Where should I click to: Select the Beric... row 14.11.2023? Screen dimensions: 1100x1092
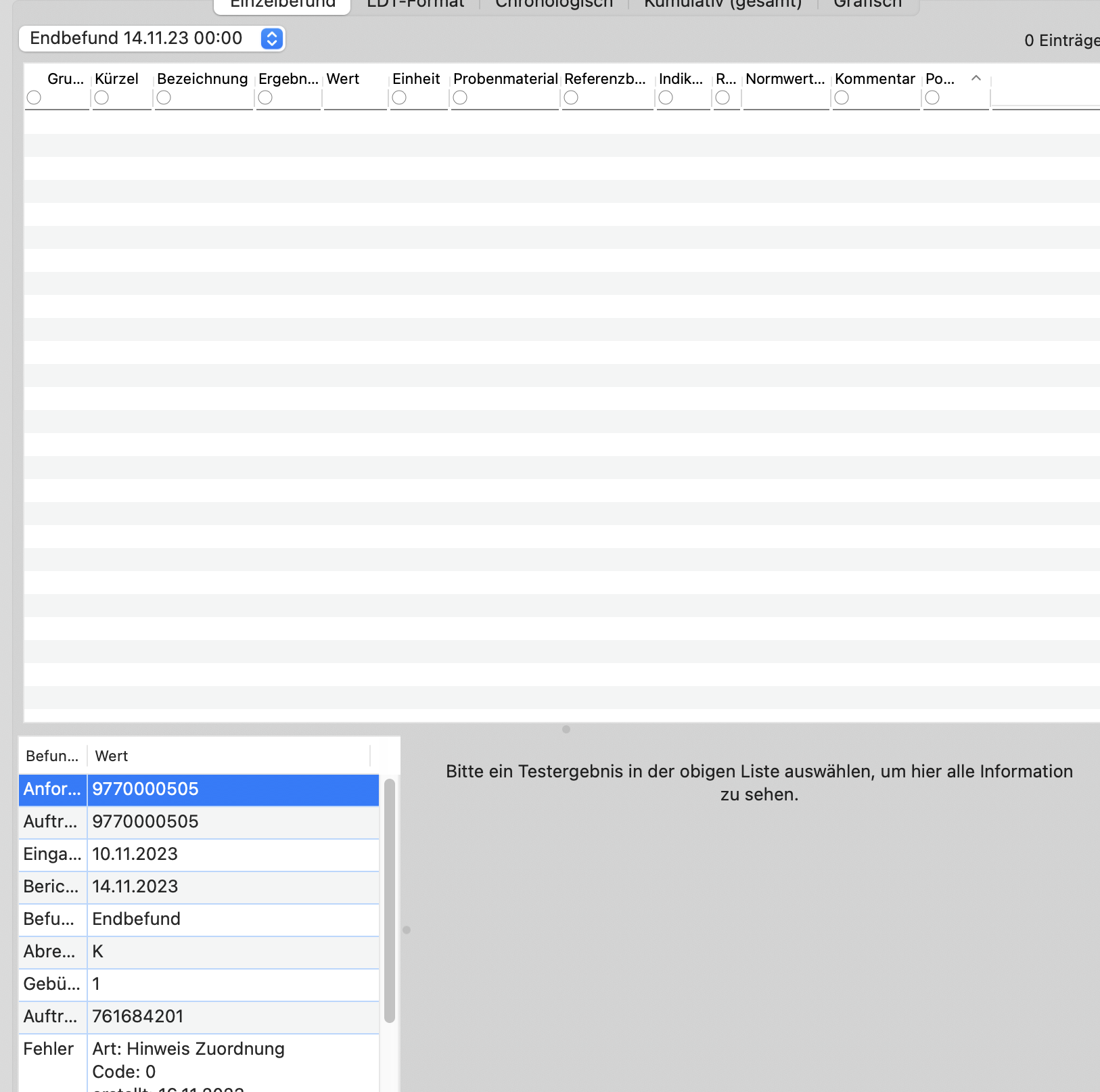pos(199,887)
